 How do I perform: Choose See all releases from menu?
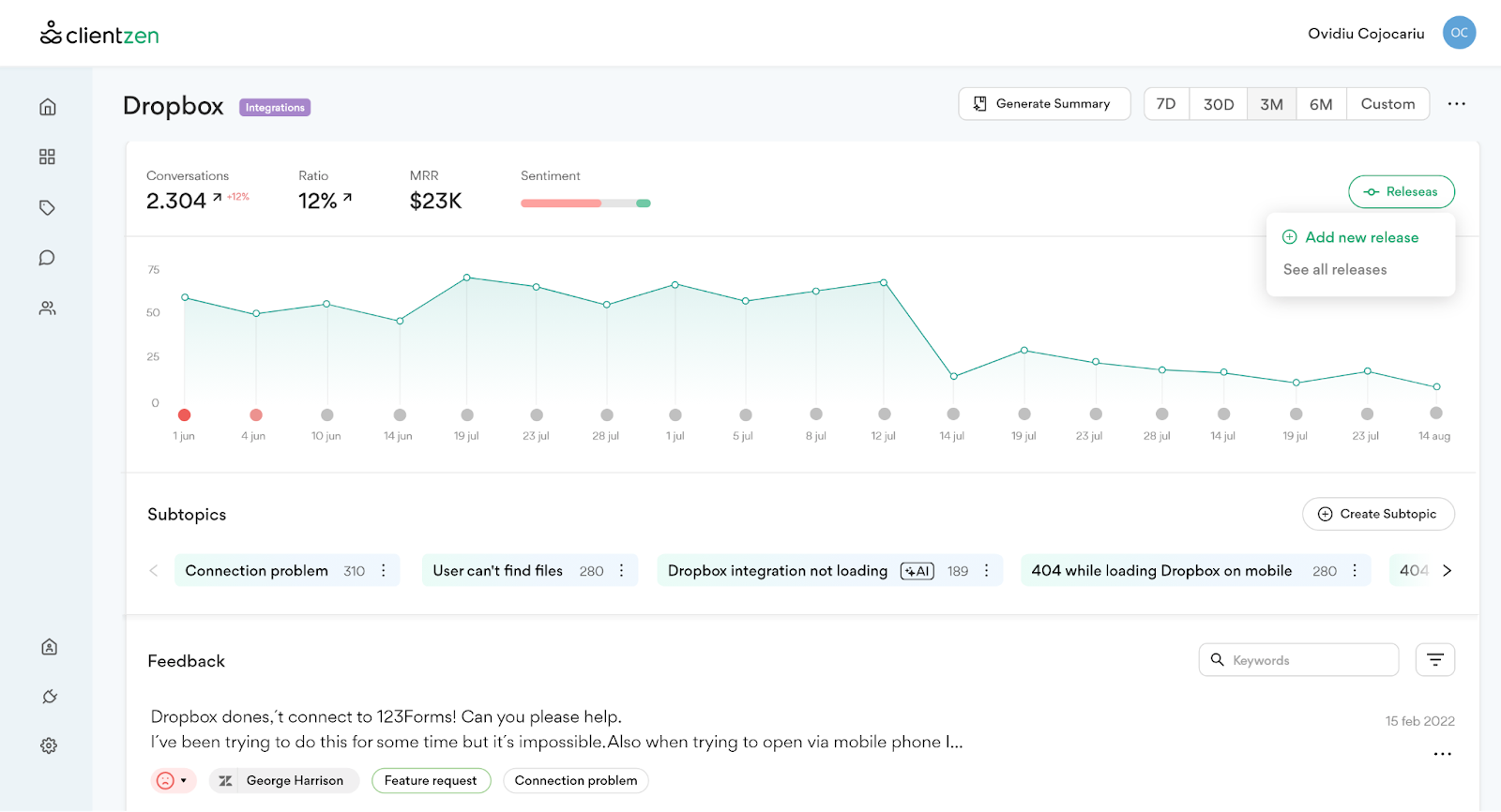point(1335,269)
